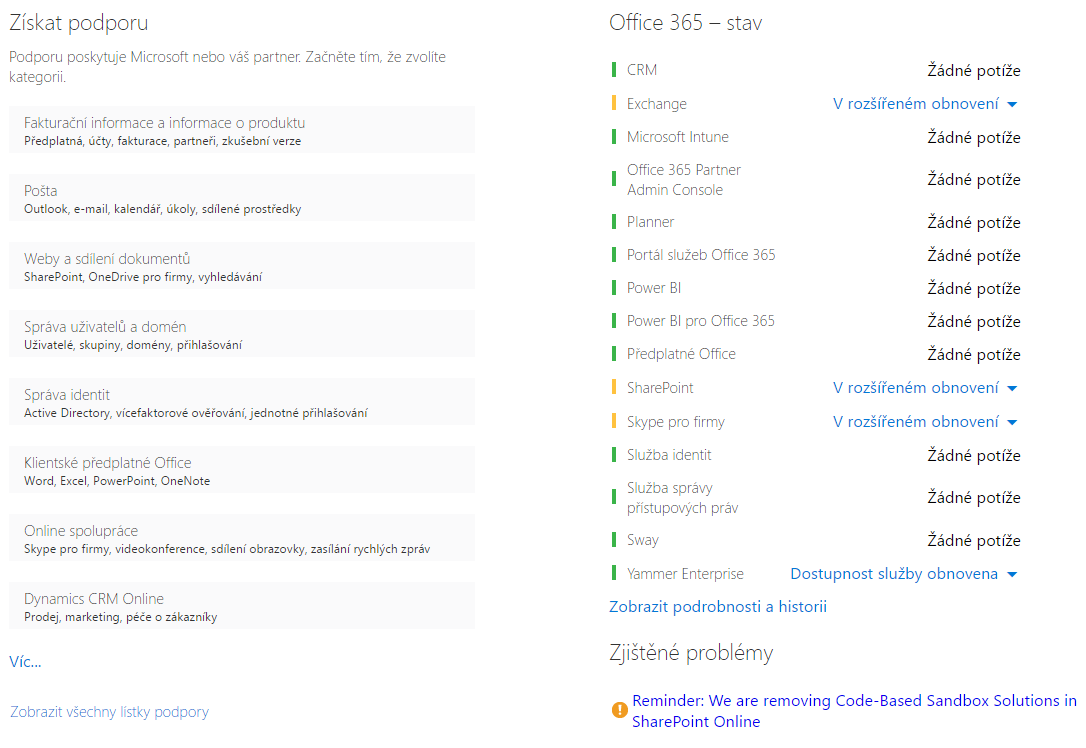Click 'Služba správy přístupových práv' row
Viewport: 1086px width, 748px height.
coord(817,497)
